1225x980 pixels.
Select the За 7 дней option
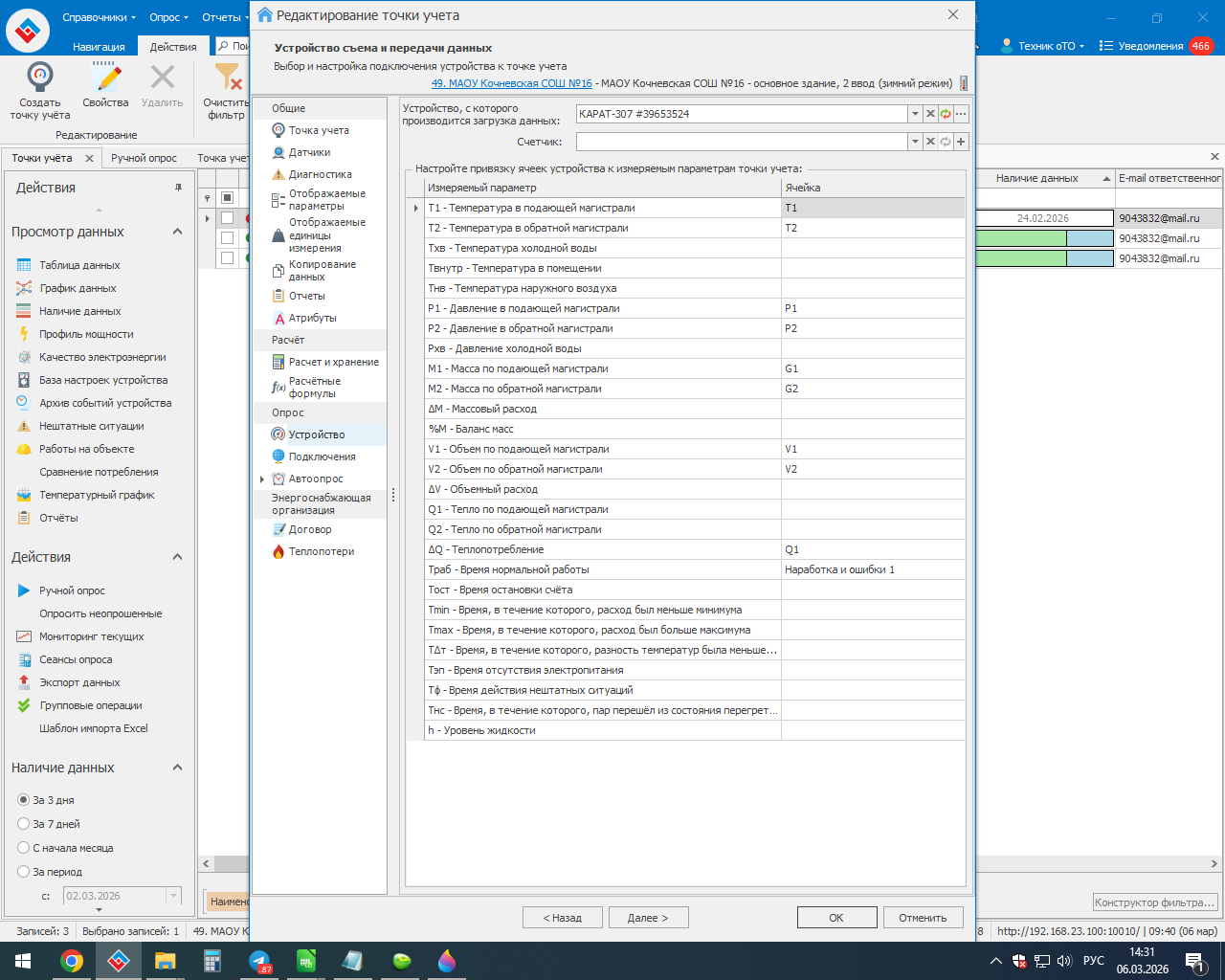point(24,824)
